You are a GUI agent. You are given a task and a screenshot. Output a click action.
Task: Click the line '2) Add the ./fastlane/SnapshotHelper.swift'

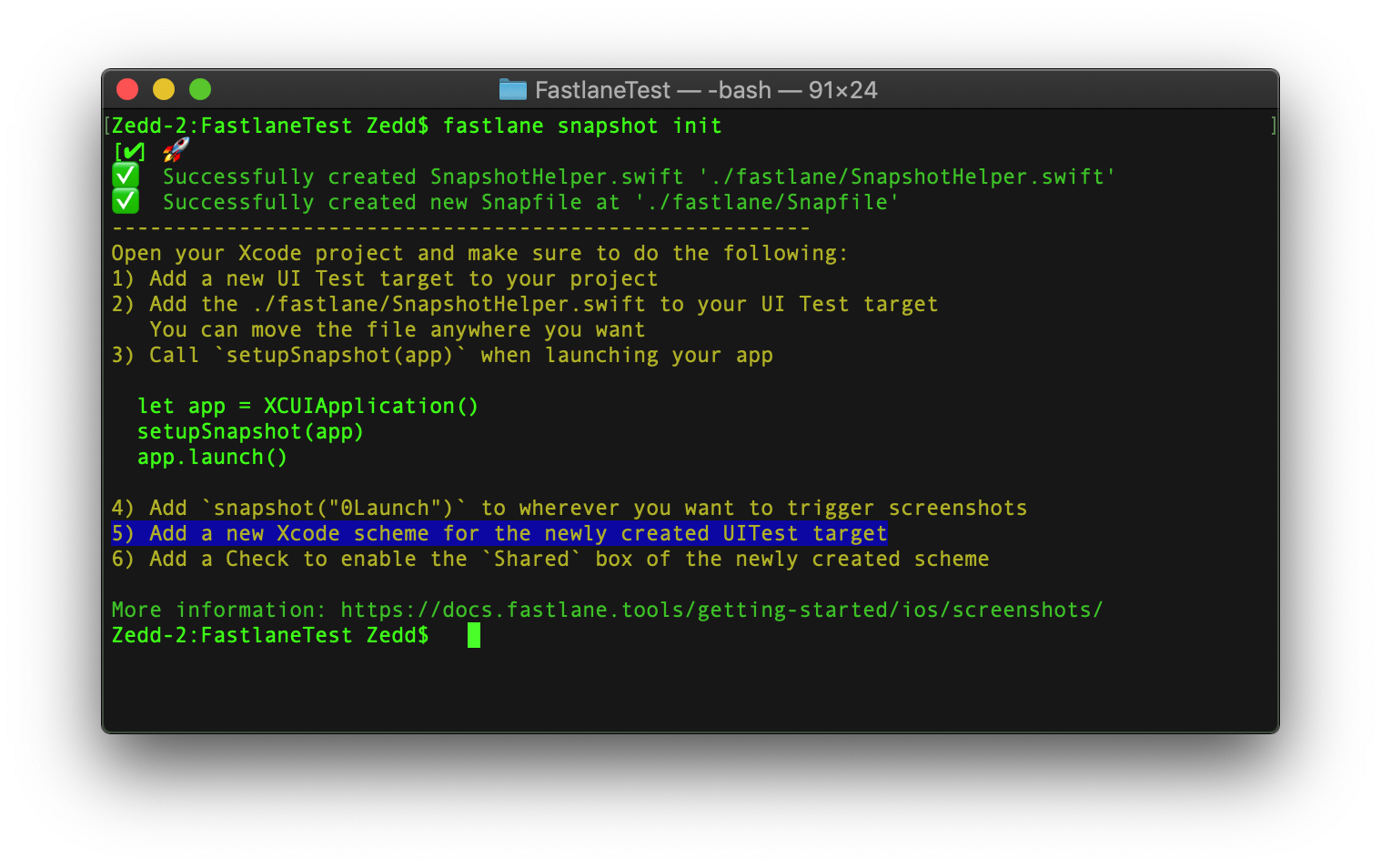pos(524,304)
